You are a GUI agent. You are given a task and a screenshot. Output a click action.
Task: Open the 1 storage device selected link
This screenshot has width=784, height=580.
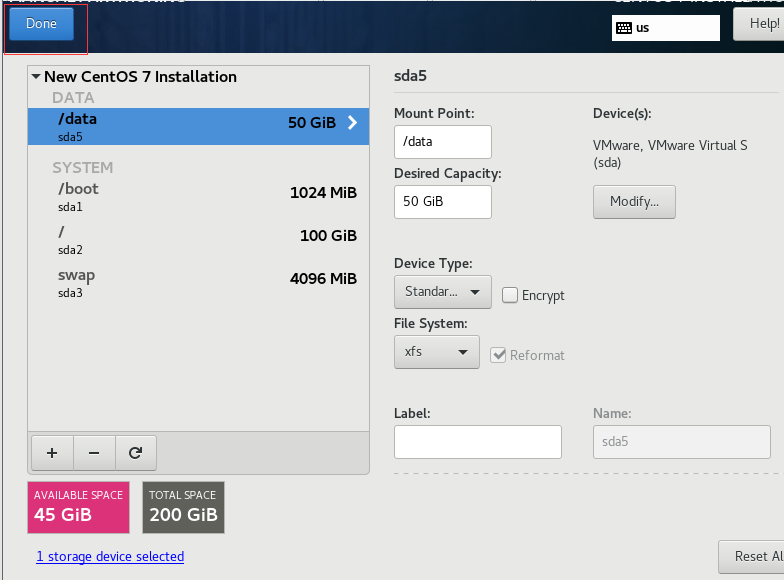110,556
